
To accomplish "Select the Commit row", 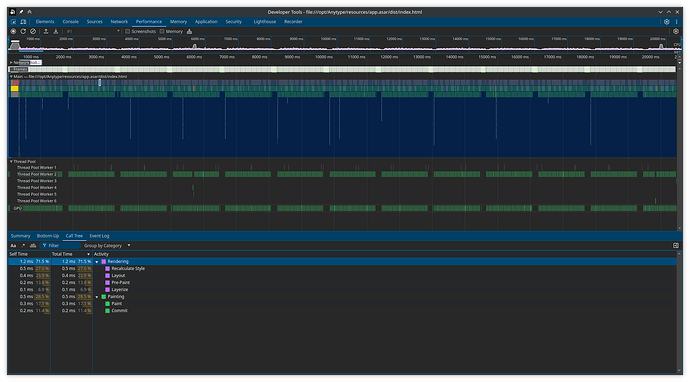I will 342,311.
